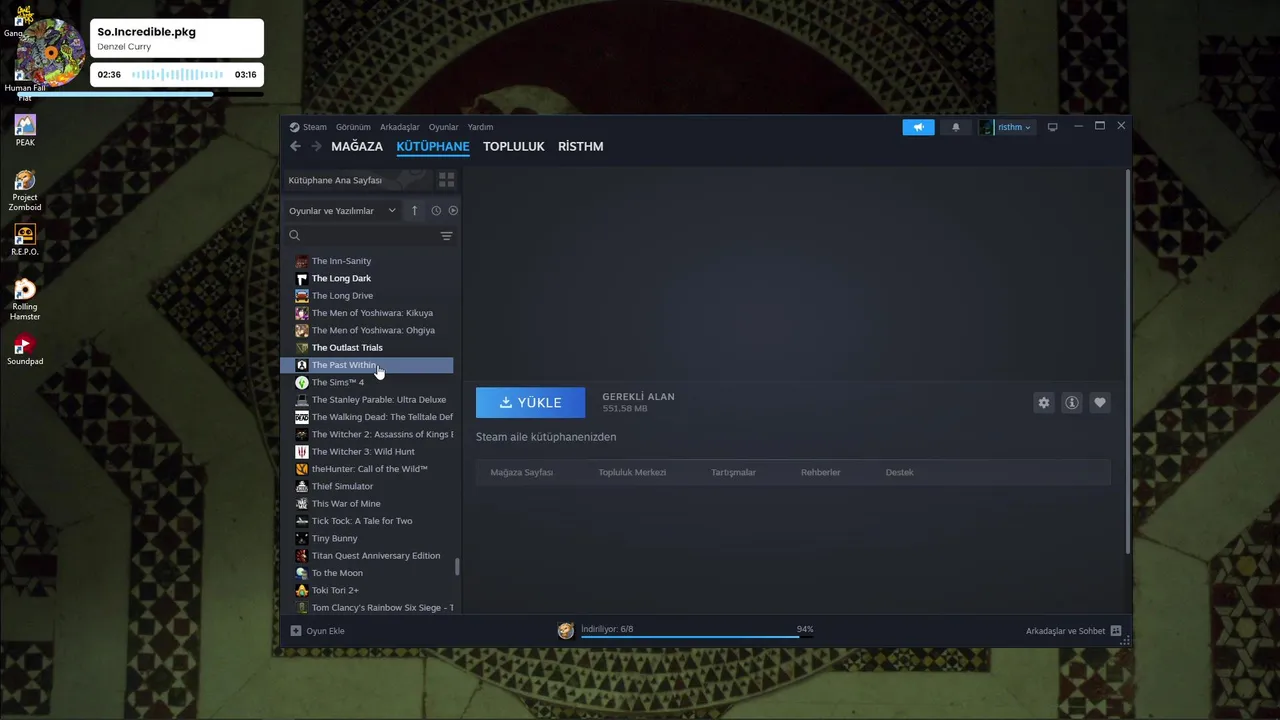Click the main content vertical scrollbar
Image resolution: width=1280 pixels, height=720 pixels.
click(1128, 360)
